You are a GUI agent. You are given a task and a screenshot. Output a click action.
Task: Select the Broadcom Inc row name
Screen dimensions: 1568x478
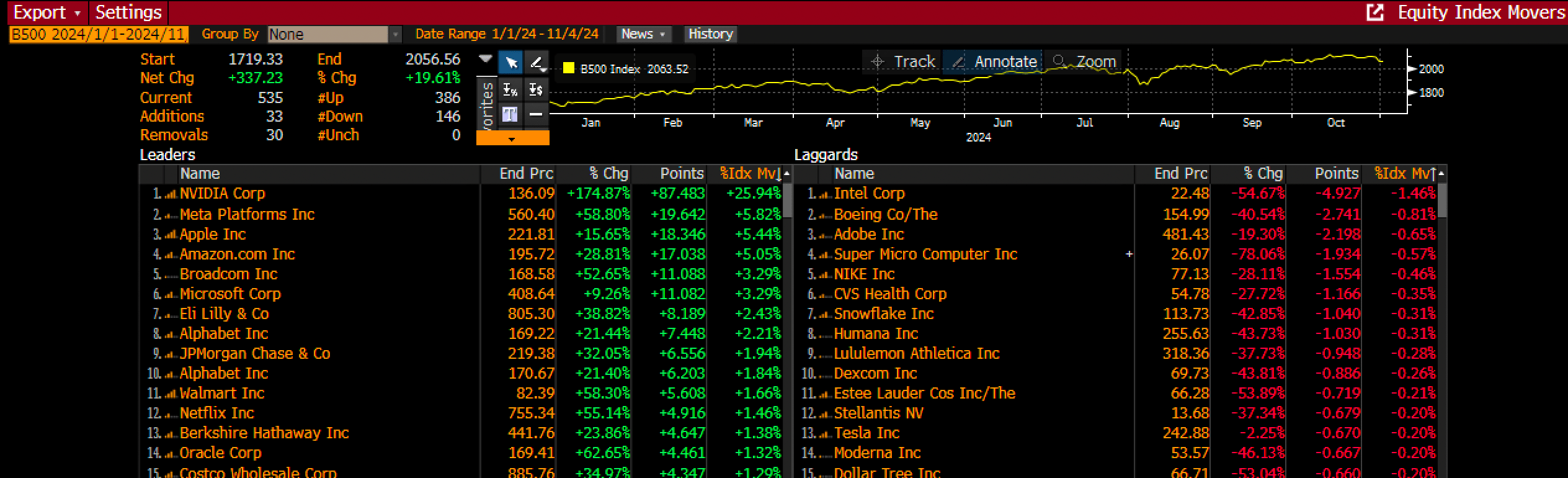228,274
